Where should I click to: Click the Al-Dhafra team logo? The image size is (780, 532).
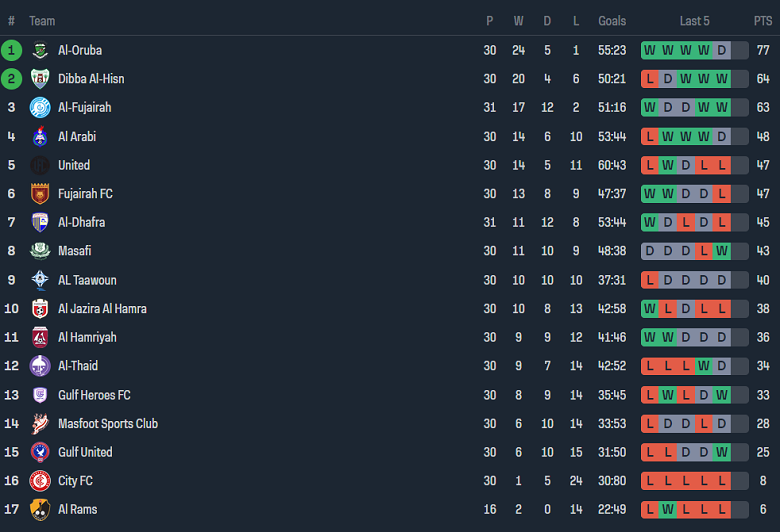(x=40, y=222)
